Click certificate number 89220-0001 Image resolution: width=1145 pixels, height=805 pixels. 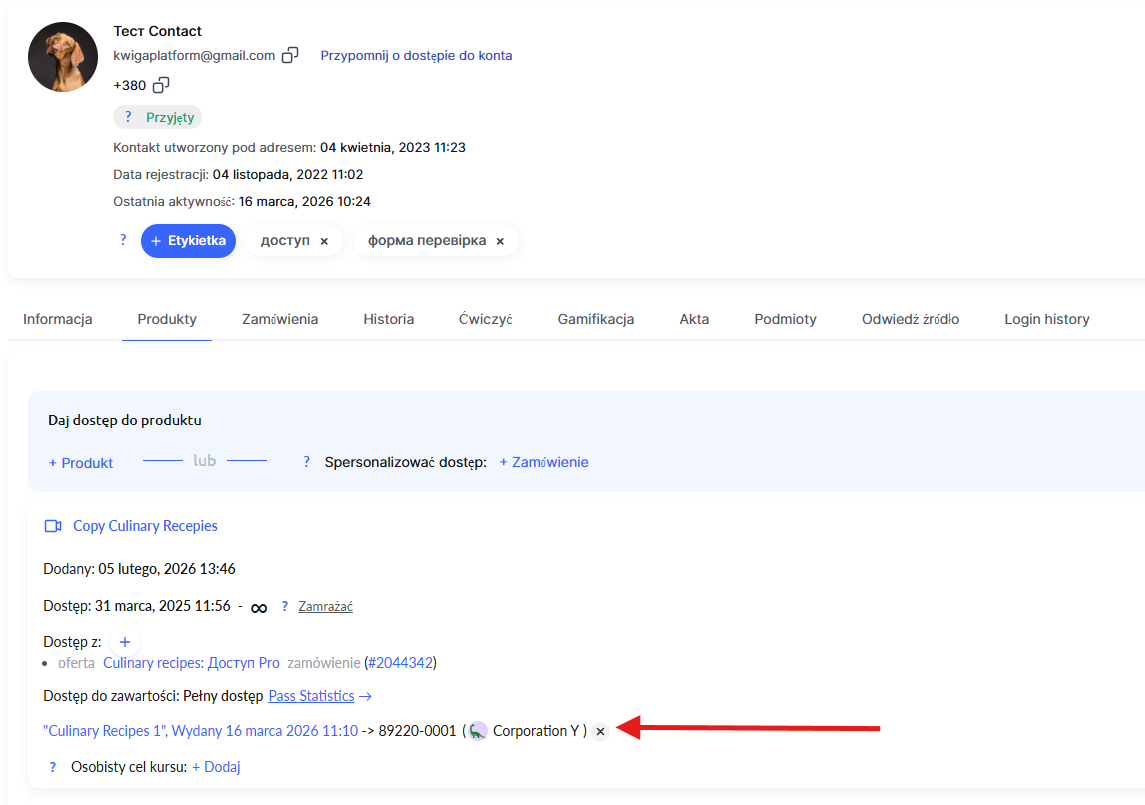(417, 731)
